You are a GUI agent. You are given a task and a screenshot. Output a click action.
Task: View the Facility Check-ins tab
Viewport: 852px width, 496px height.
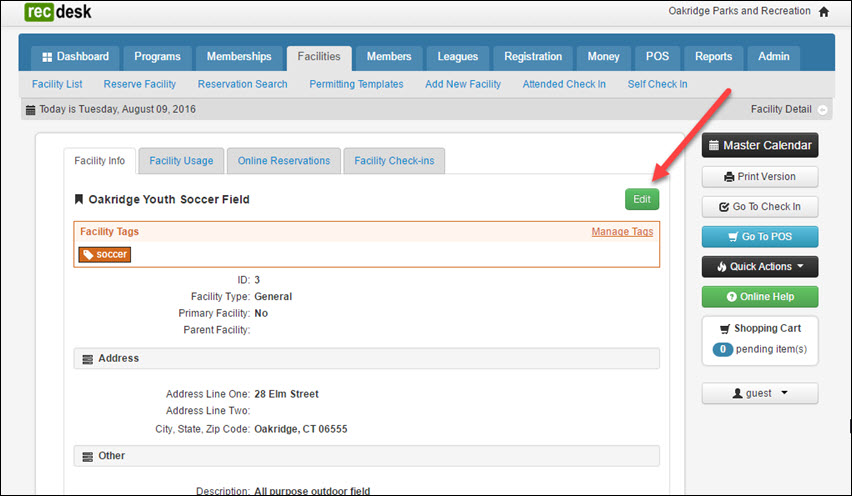pos(394,161)
